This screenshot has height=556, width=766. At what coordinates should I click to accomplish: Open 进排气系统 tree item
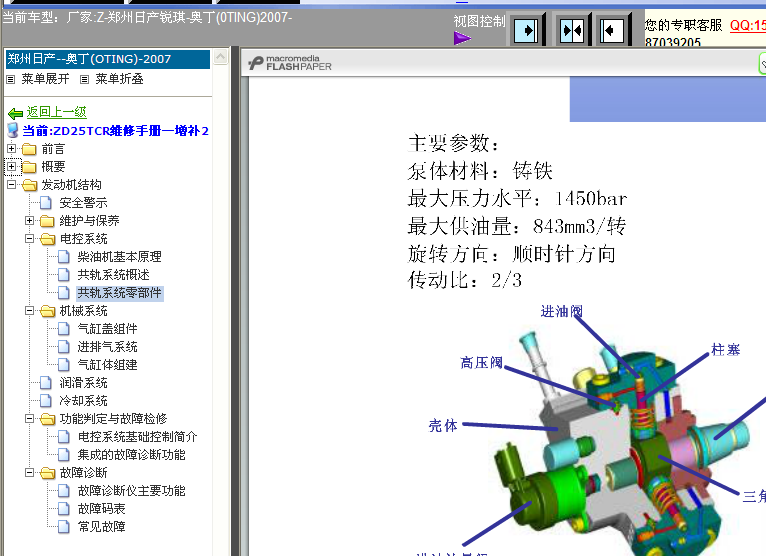pyautogui.click(x=107, y=347)
